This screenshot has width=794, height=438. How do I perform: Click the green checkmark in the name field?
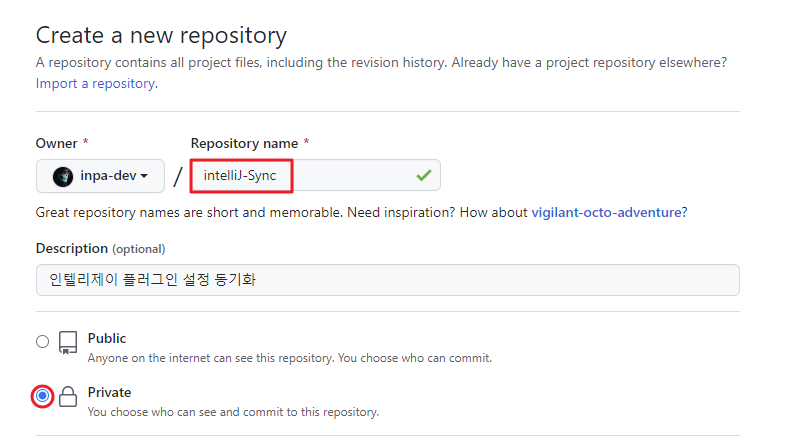tap(423, 176)
